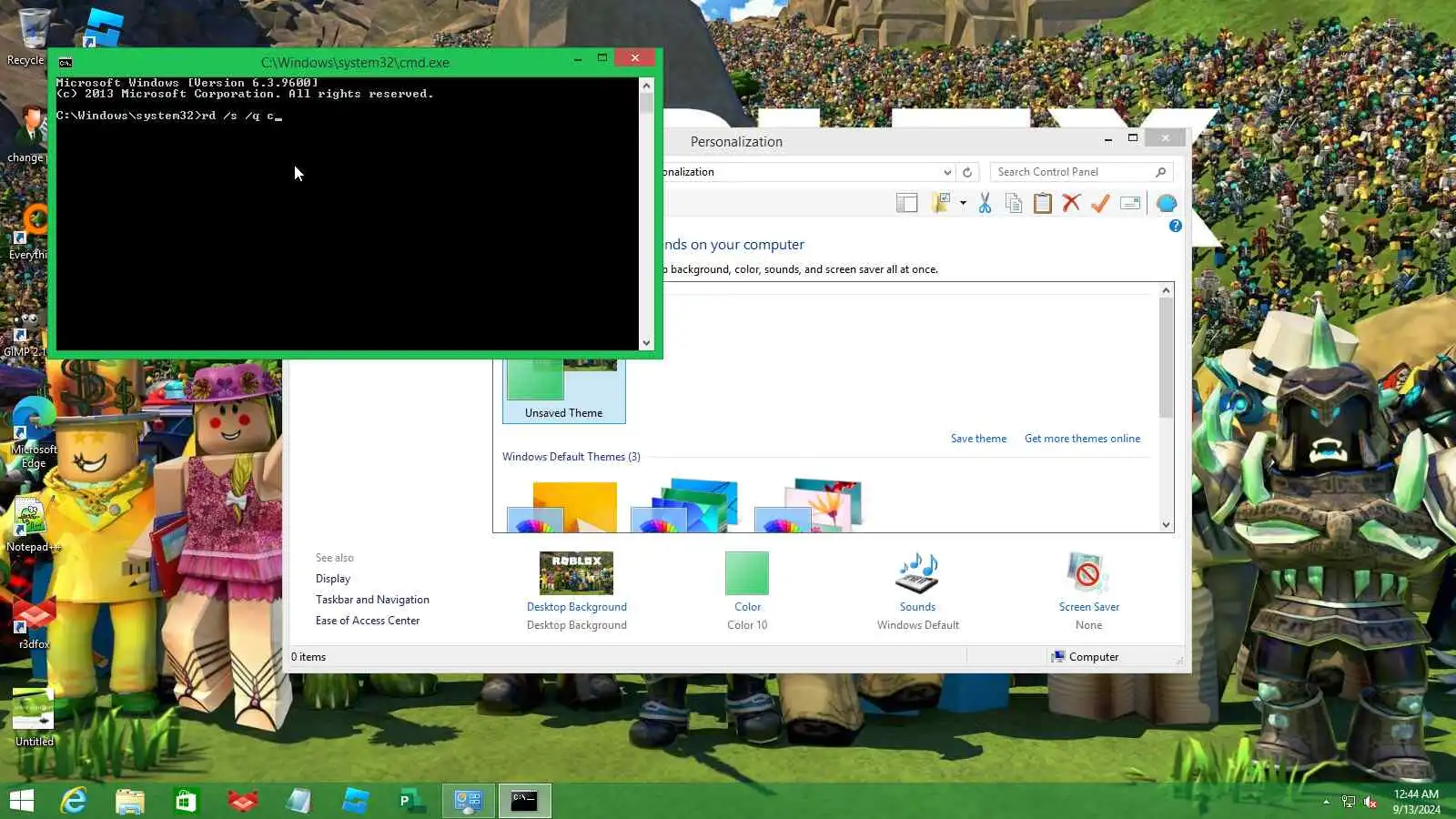Click the Save theme link
This screenshot has height=819, width=1456.
click(978, 439)
